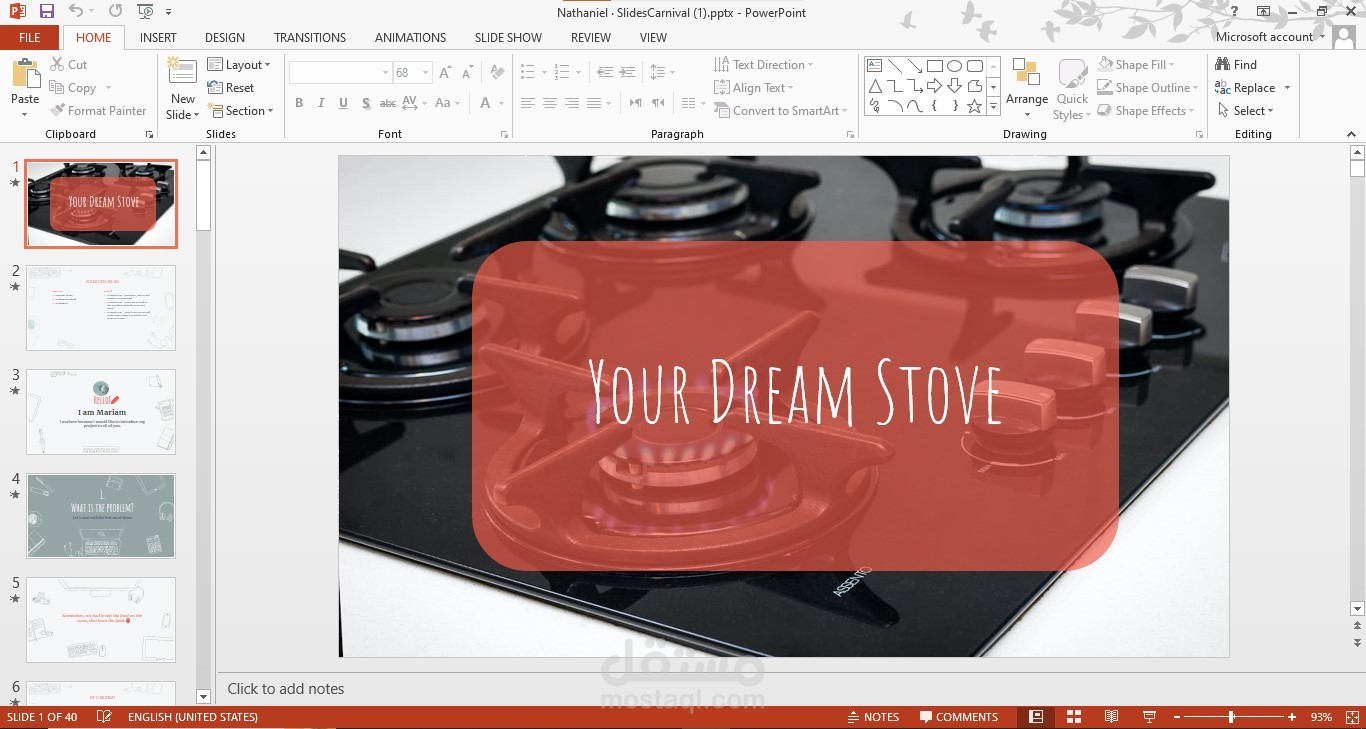1366x729 pixels.
Task: Switch to the SLIDE SHOW tab
Action: click(508, 38)
